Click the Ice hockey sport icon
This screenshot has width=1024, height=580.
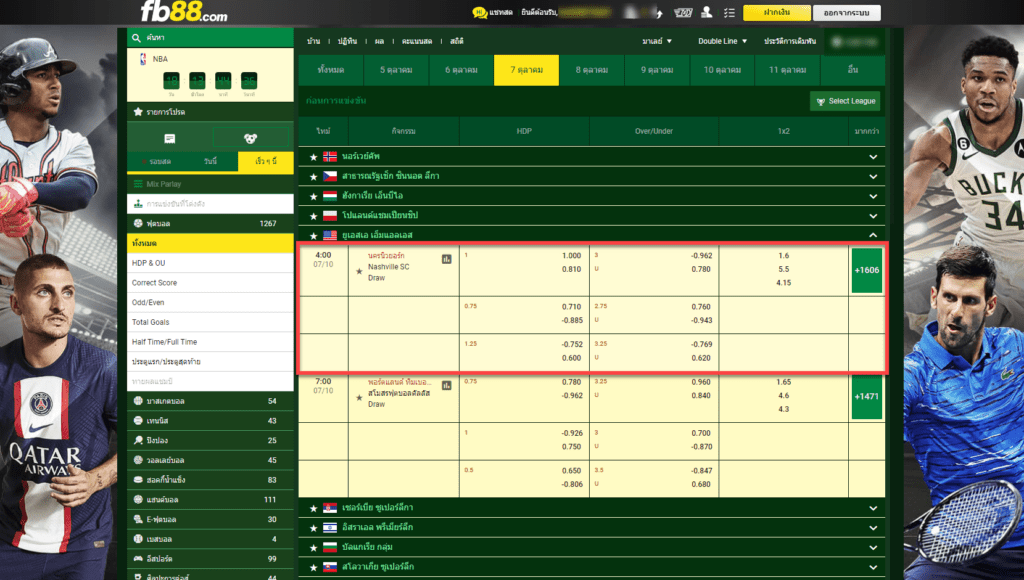[x=138, y=479]
